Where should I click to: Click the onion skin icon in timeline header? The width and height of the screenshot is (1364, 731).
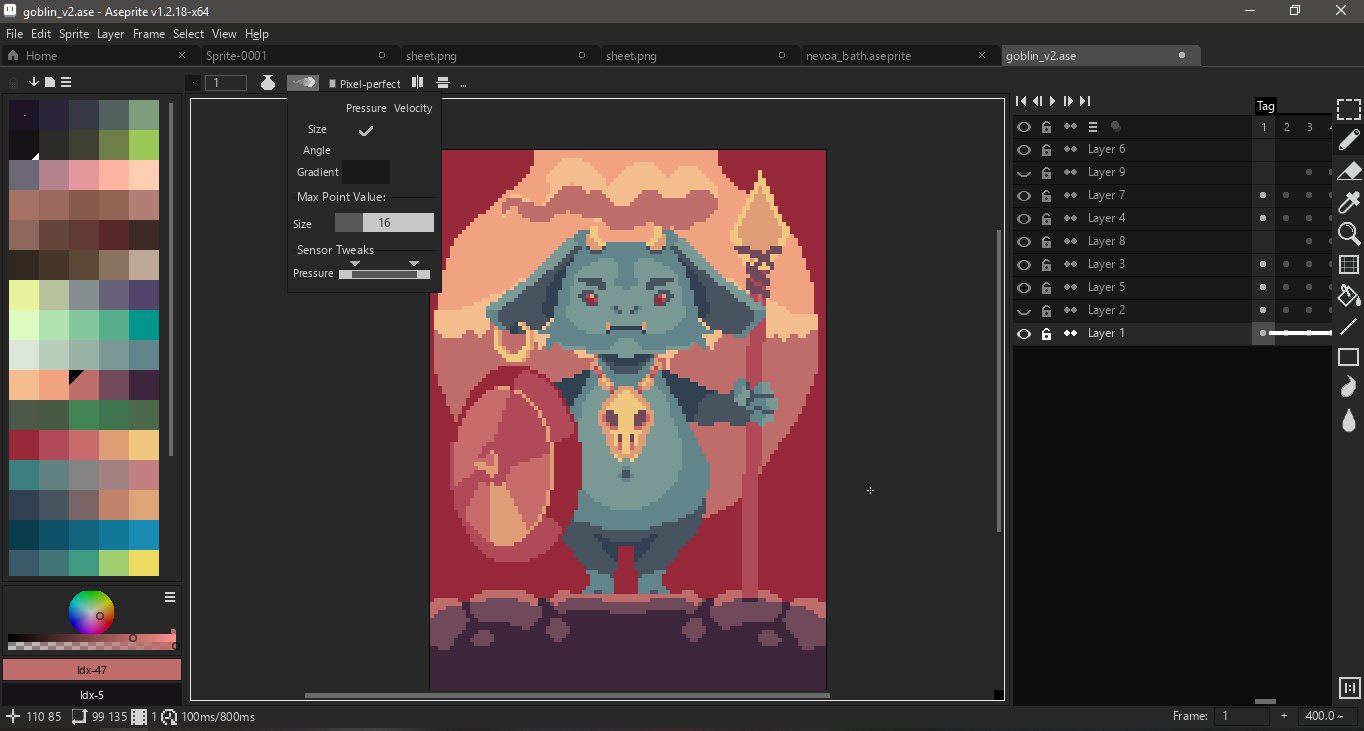(1116, 127)
